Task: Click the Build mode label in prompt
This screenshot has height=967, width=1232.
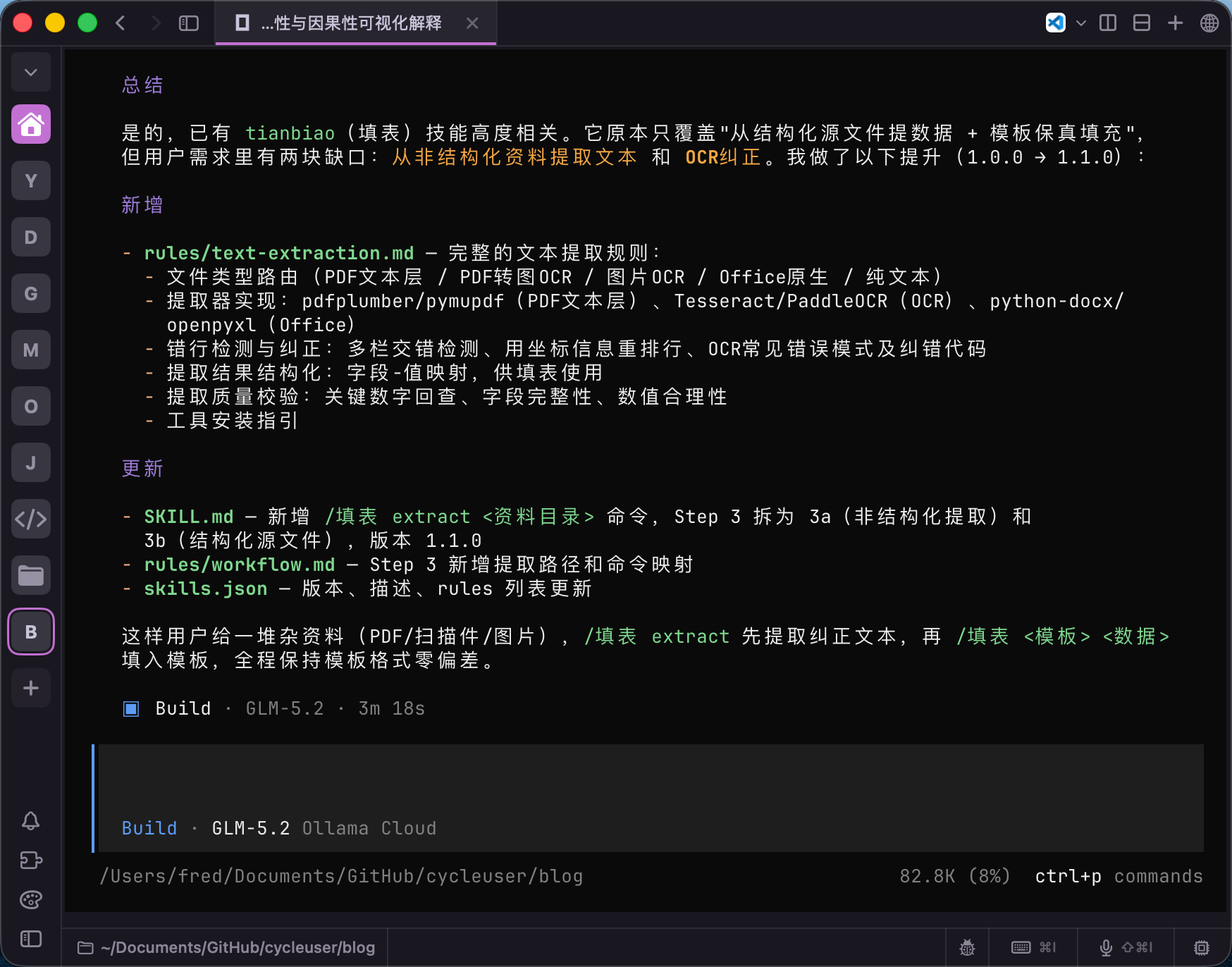Action: pos(149,828)
